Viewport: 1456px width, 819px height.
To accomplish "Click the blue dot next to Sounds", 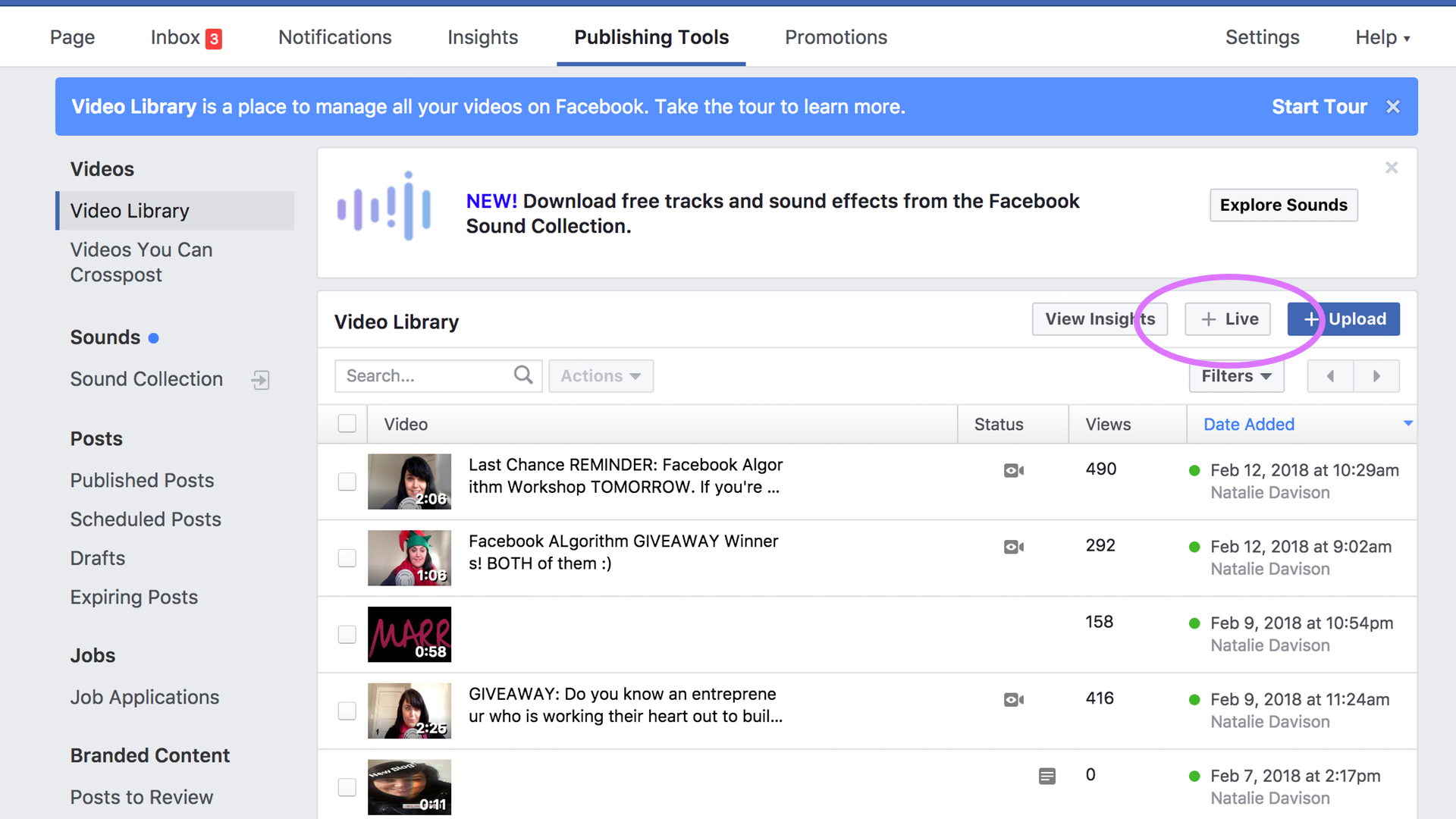I will pyautogui.click(x=153, y=338).
